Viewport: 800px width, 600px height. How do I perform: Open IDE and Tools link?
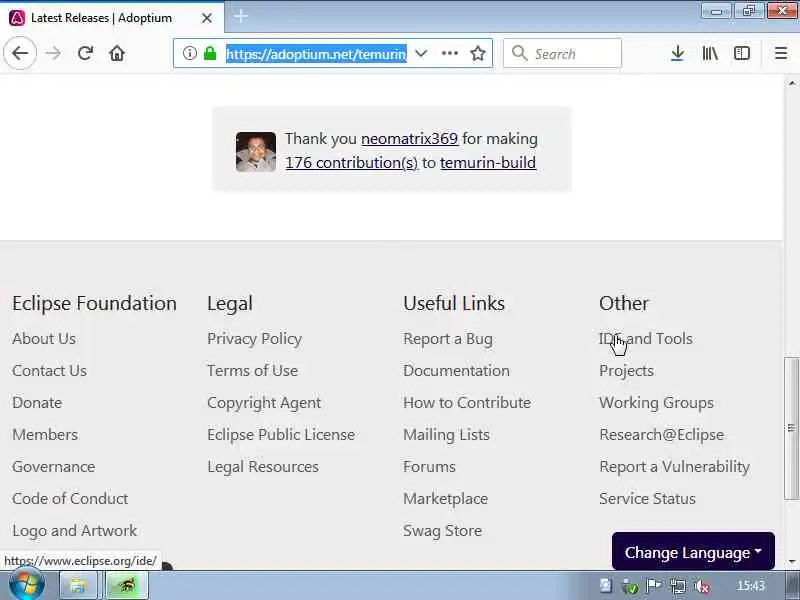click(646, 339)
